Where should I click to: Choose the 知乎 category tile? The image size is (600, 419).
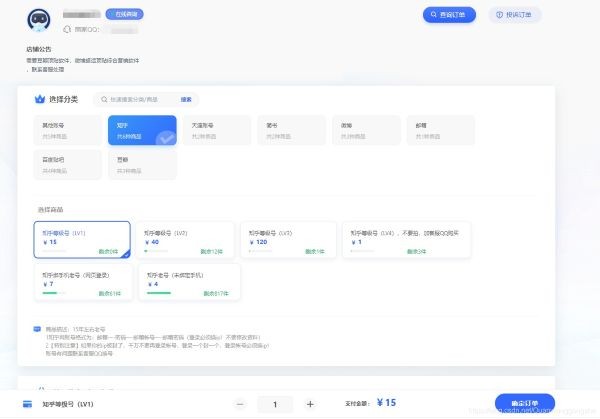point(142,131)
